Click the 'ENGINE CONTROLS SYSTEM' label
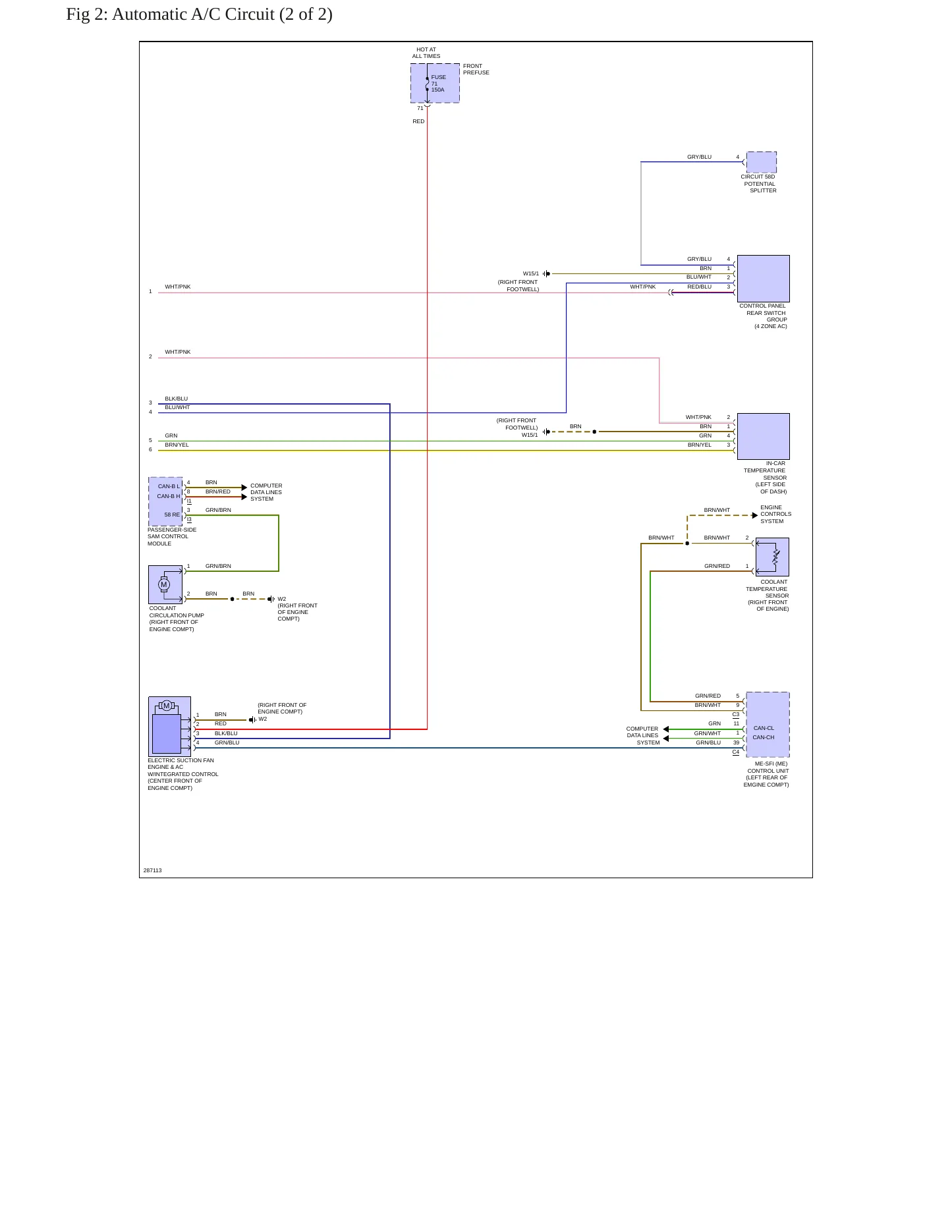952x1232 pixels. click(776, 515)
